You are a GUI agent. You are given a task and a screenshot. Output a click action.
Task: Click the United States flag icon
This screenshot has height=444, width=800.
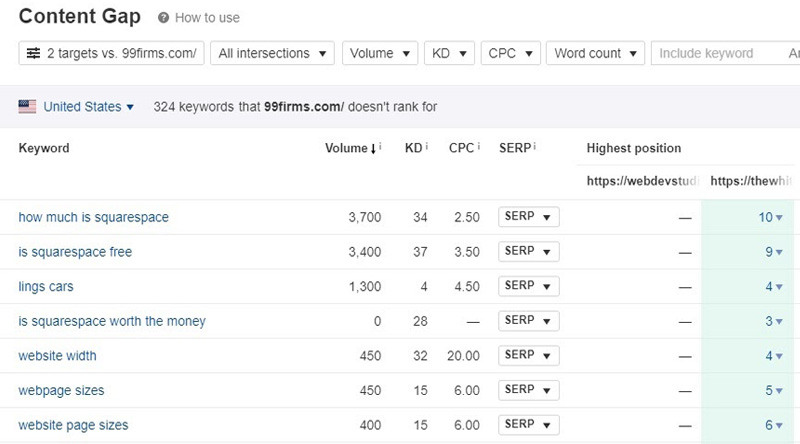tap(28, 107)
